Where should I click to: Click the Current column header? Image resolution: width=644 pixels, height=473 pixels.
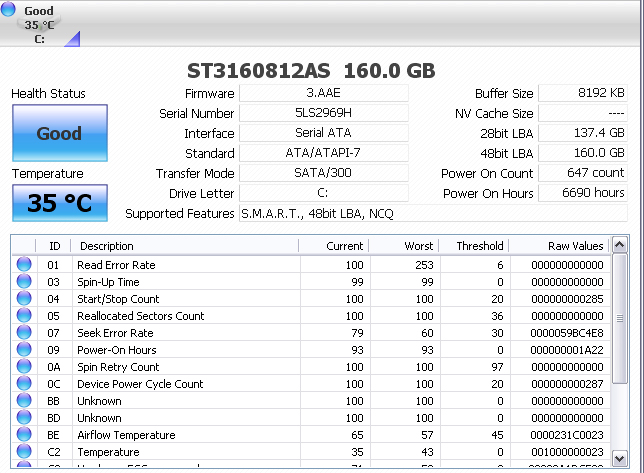click(x=334, y=246)
